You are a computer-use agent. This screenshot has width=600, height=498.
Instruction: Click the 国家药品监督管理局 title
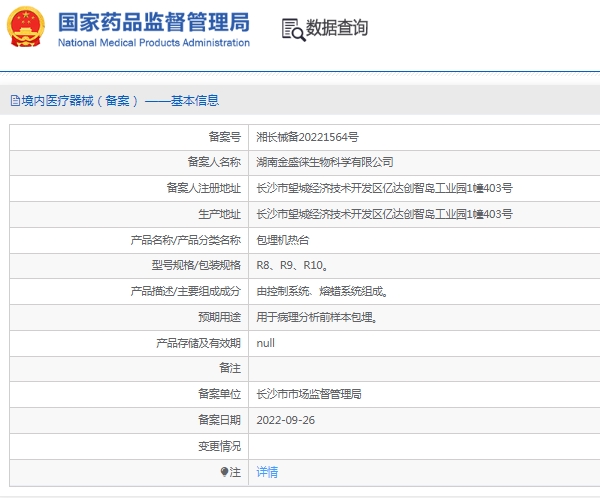pyautogui.click(x=154, y=22)
